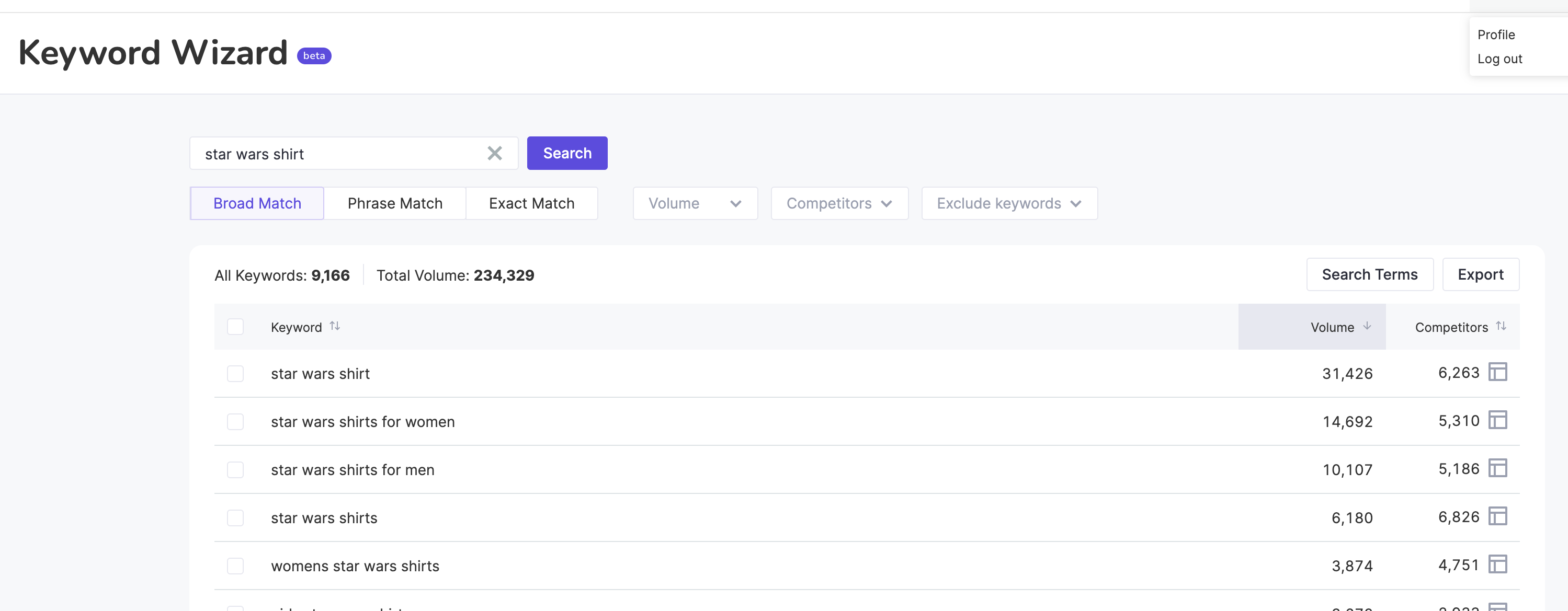Select Profile from the account menu
The width and height of the screenshot is (1568, 611).
pyautogui.click(x=1497, y=34)
